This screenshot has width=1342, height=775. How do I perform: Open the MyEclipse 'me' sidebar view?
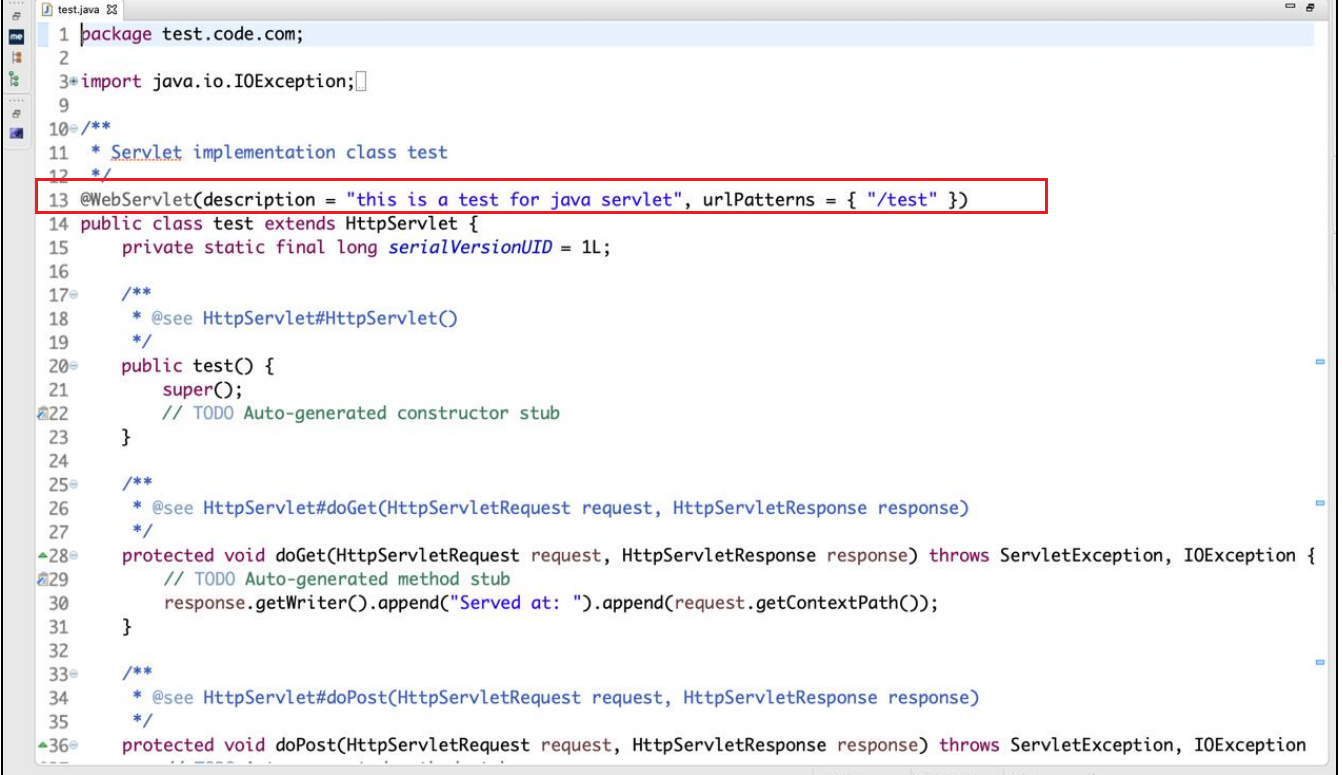point(16,36)
